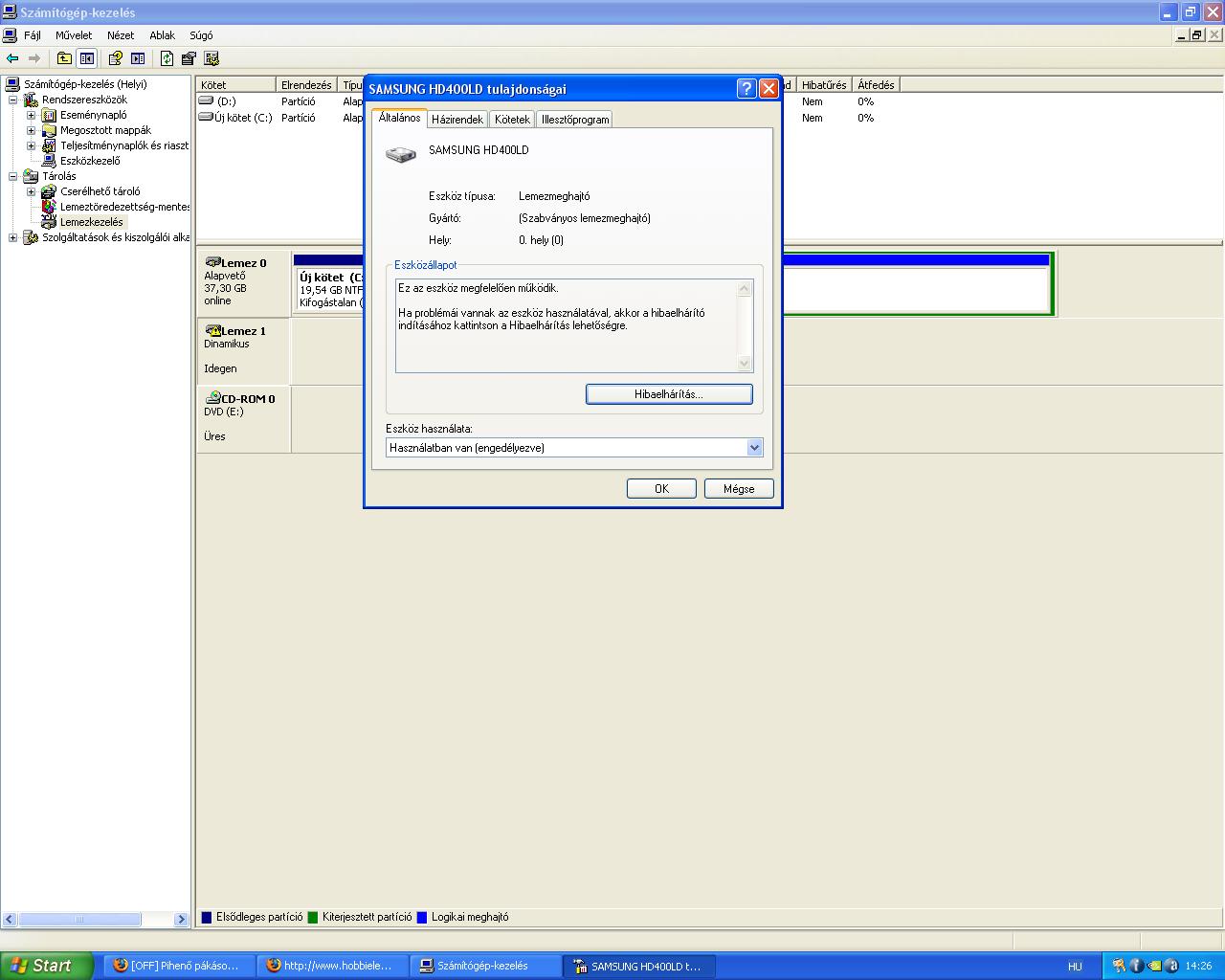Expand the Megosztott mappák node
1225x980 pixels.
[x=31, y=130]
